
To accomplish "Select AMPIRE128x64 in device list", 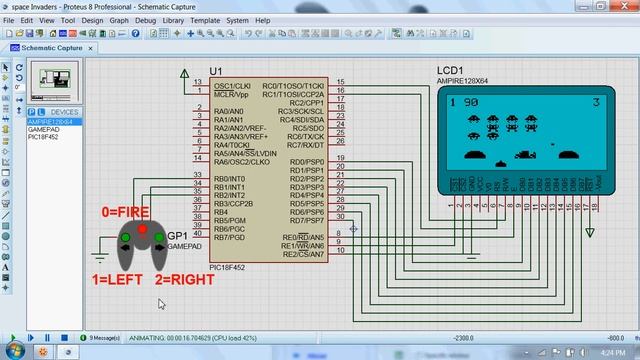I will pos(54,122).
